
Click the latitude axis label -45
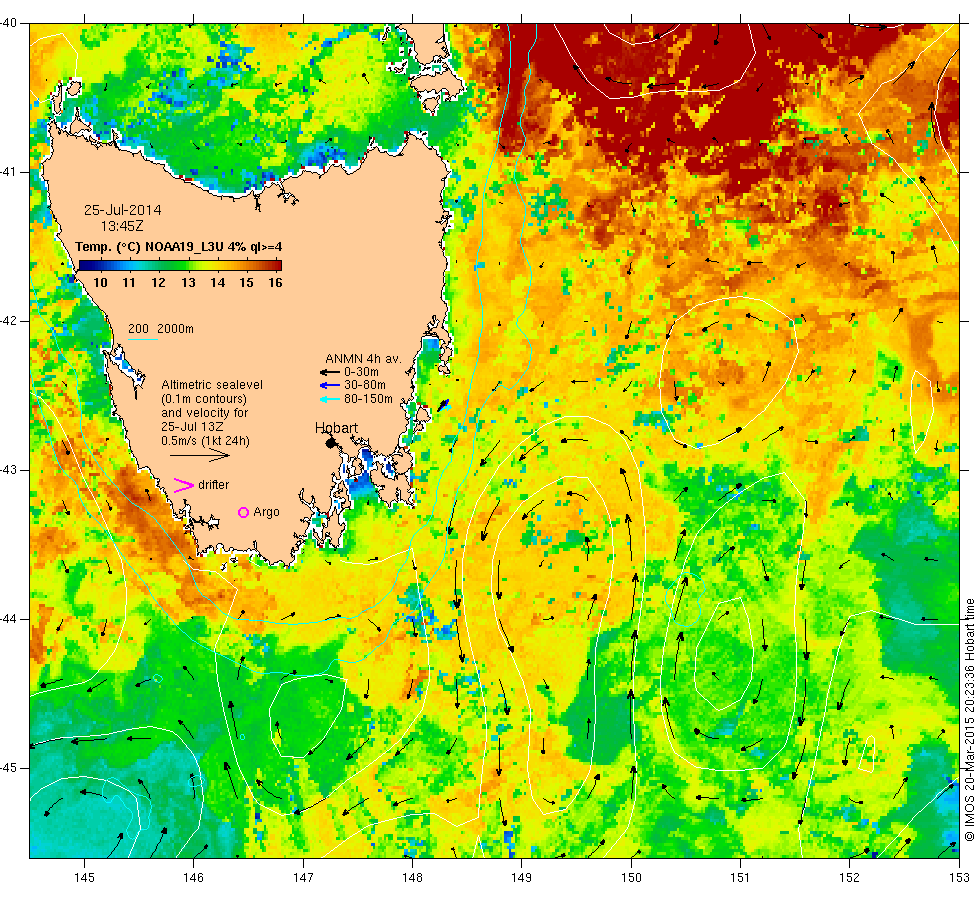pos(9,768)
